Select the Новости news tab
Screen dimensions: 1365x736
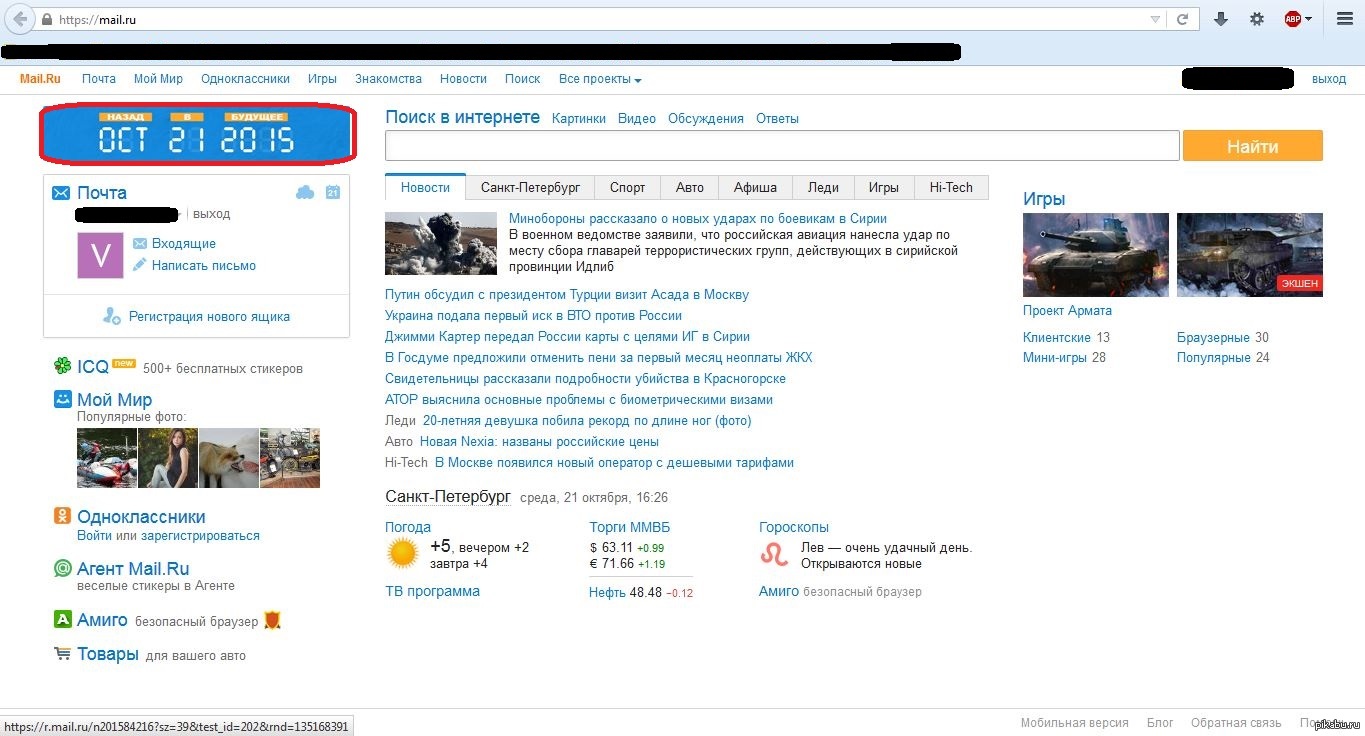tap(425, 187)
